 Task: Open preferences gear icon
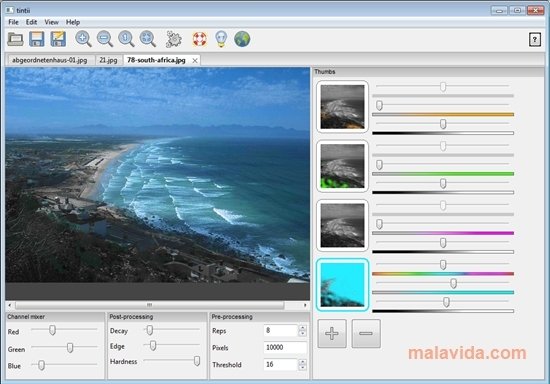[x=174, y=39]
